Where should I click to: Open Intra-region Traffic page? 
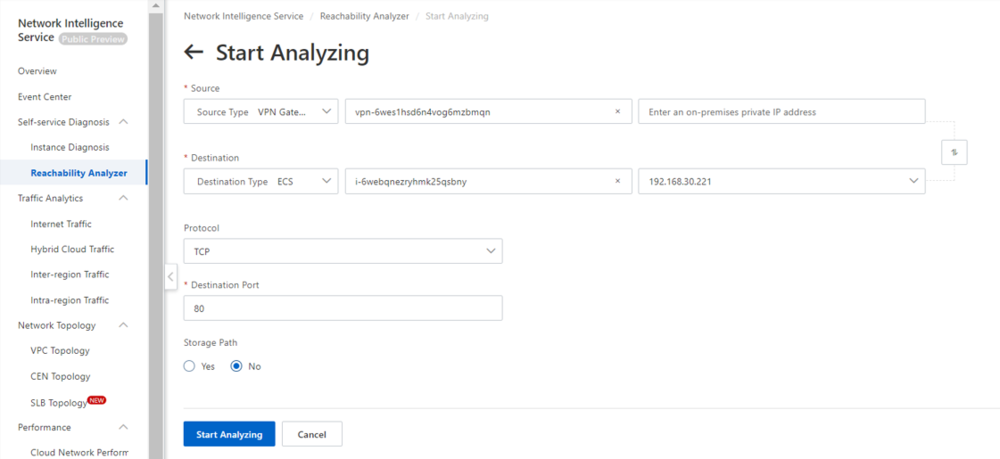[70, 300]
